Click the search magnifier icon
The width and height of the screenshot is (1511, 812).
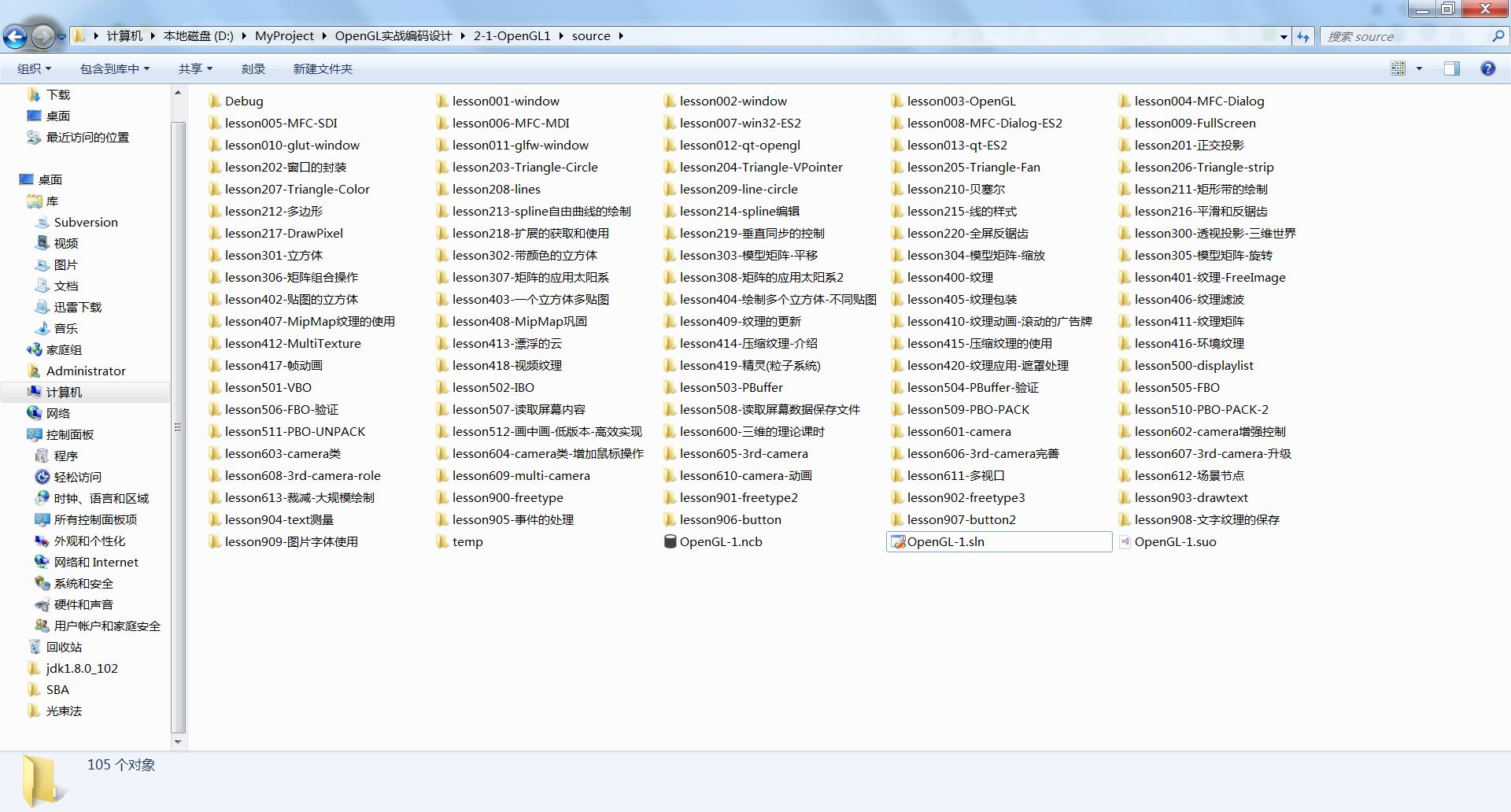[1498, 36]
